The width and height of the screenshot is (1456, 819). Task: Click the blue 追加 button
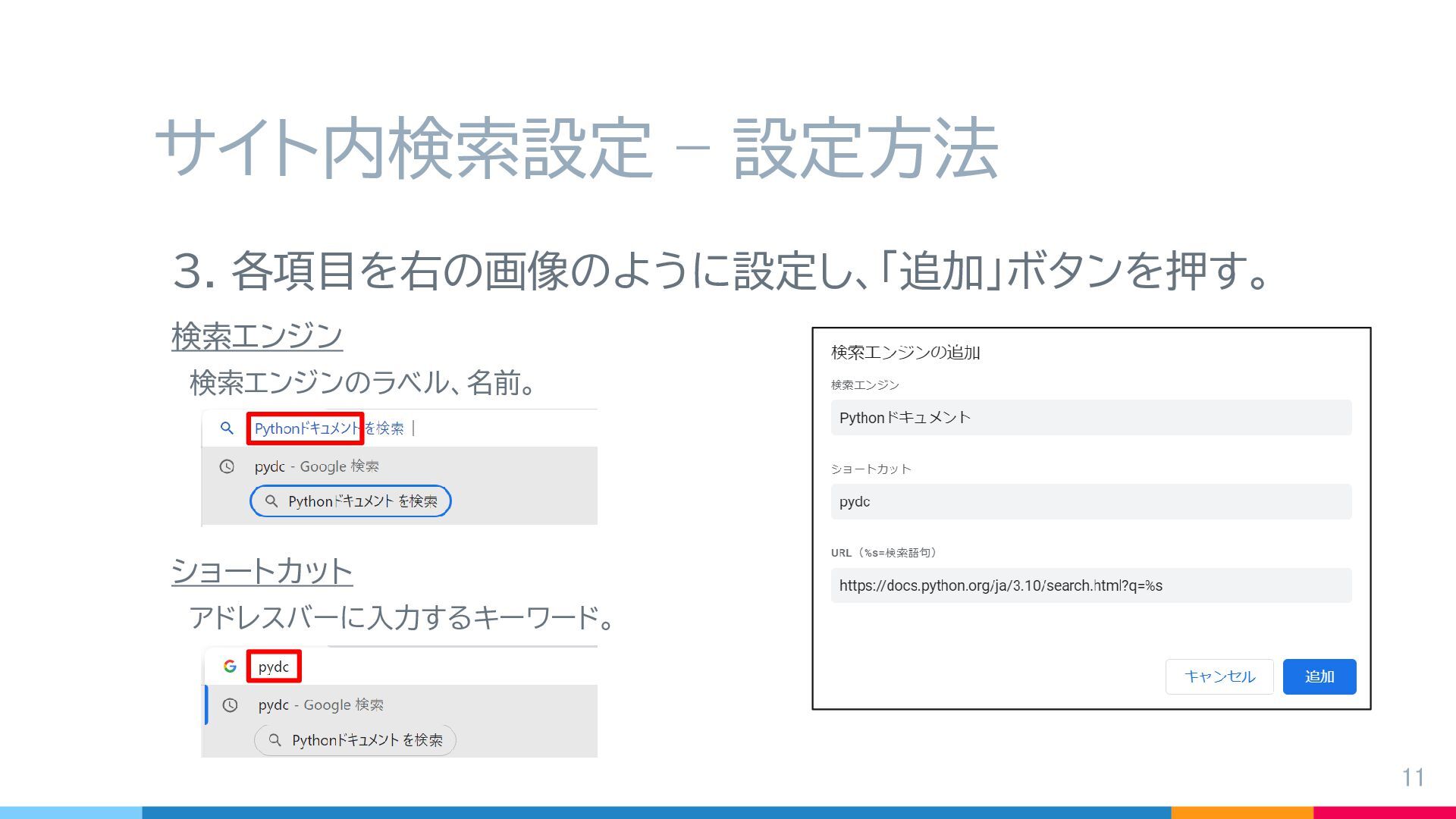click(x=1319, y=676)
